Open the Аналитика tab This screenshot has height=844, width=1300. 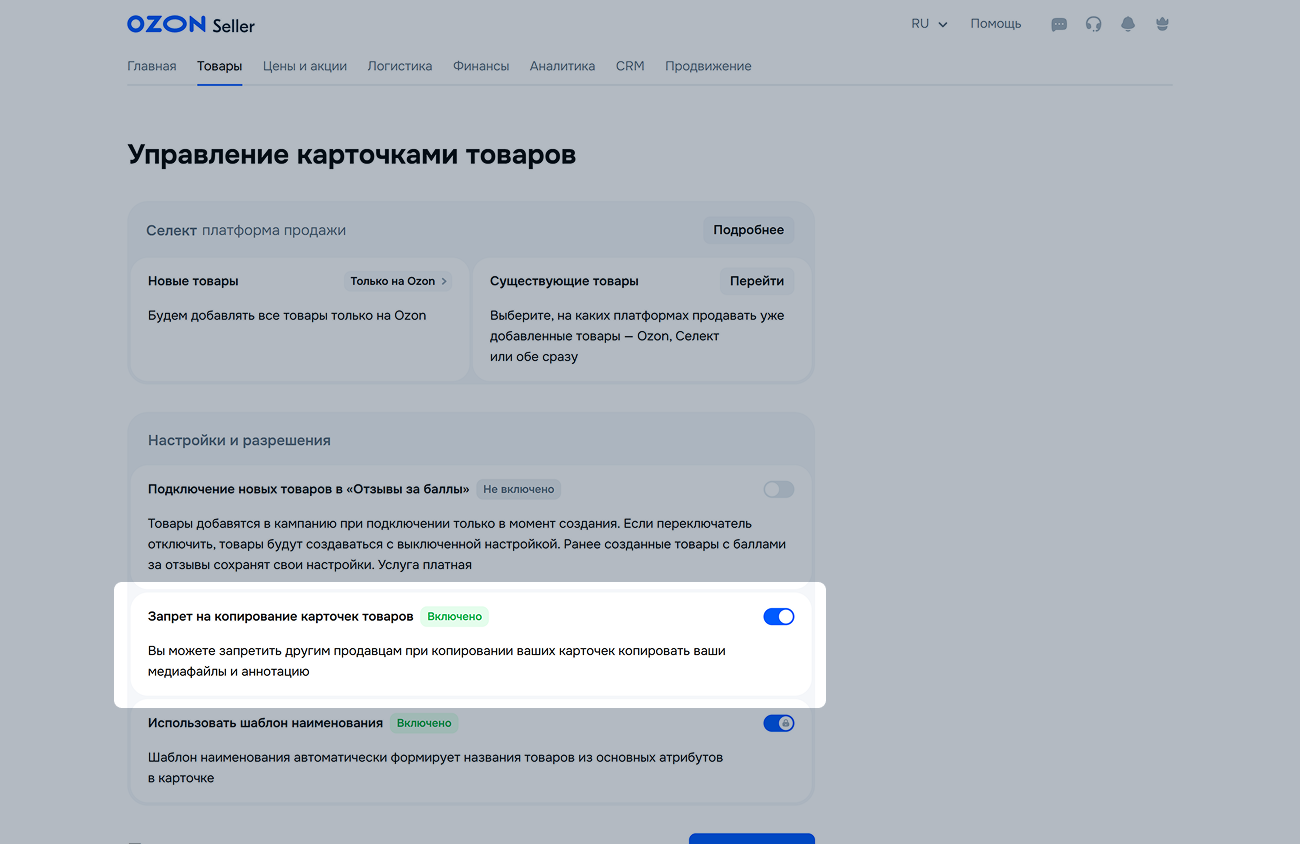point(562,66)
